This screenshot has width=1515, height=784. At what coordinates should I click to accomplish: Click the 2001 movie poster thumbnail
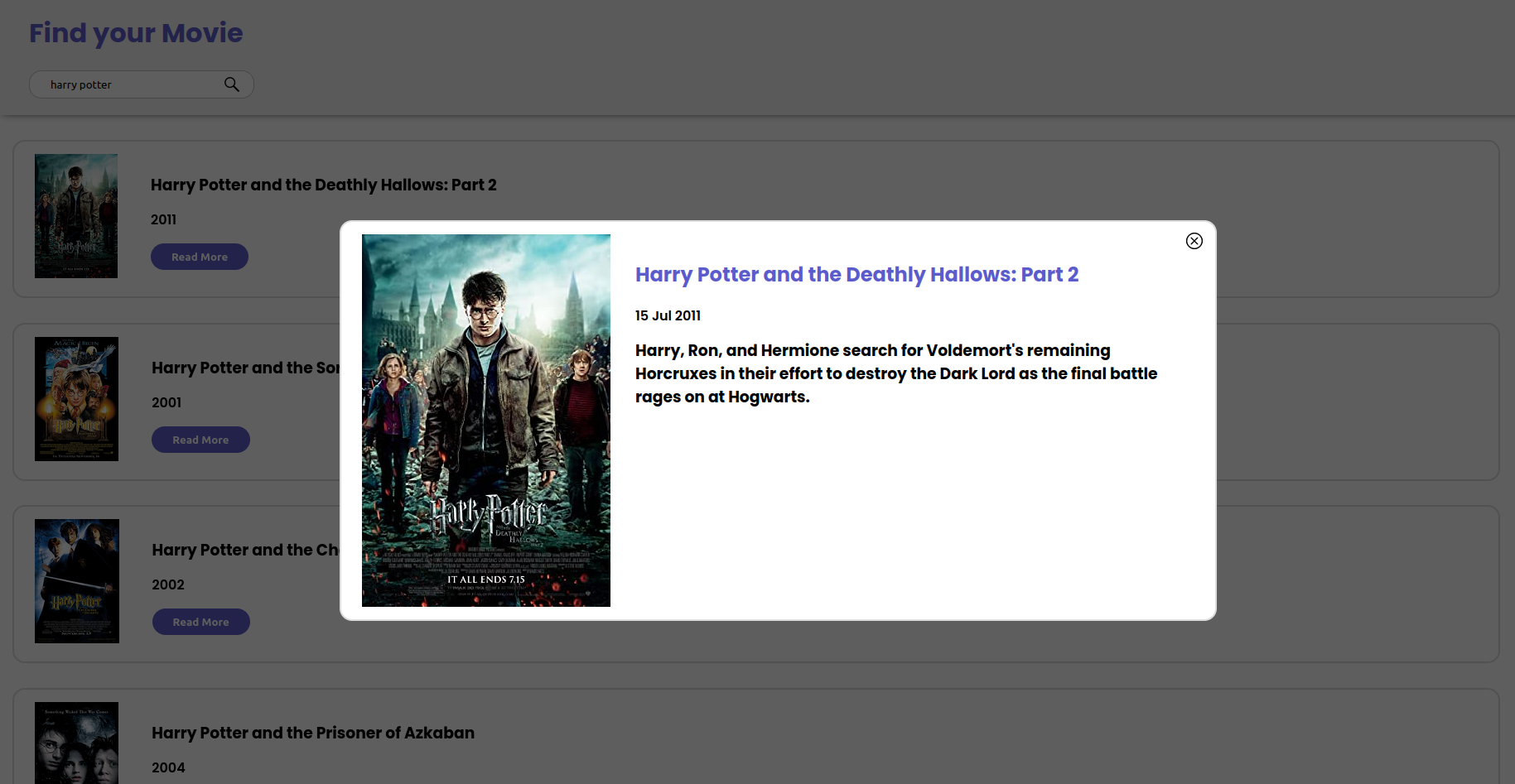(x=76, y=399)
